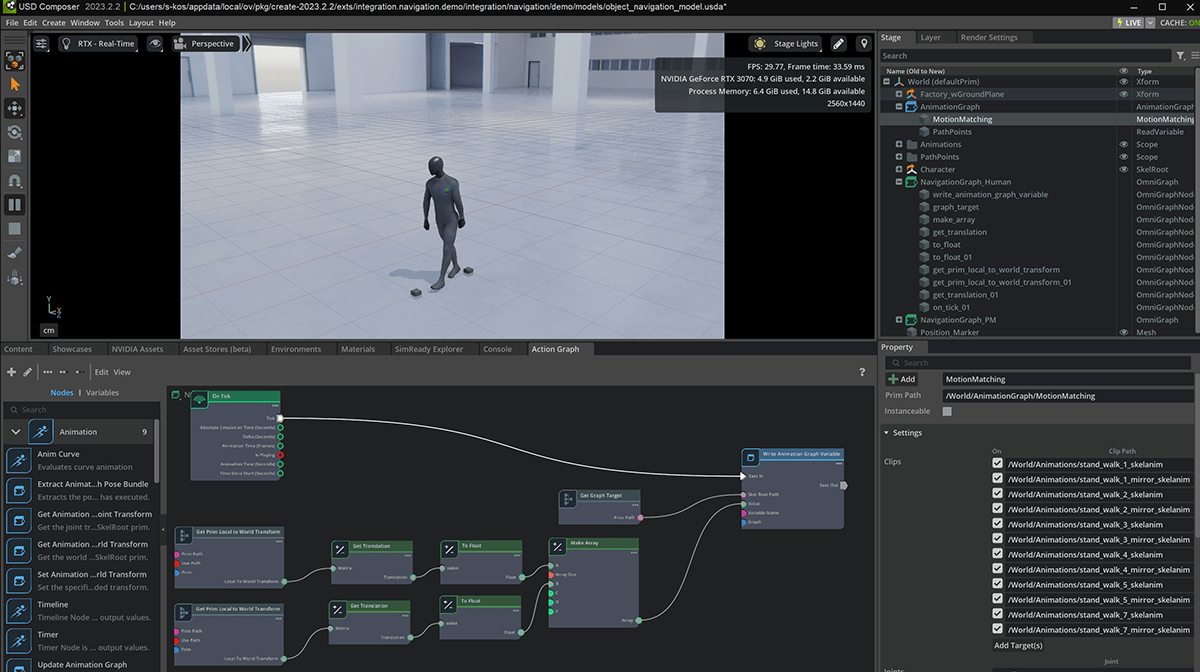
Task: Click the Add button in Property panel
Action: coord(901,379)
